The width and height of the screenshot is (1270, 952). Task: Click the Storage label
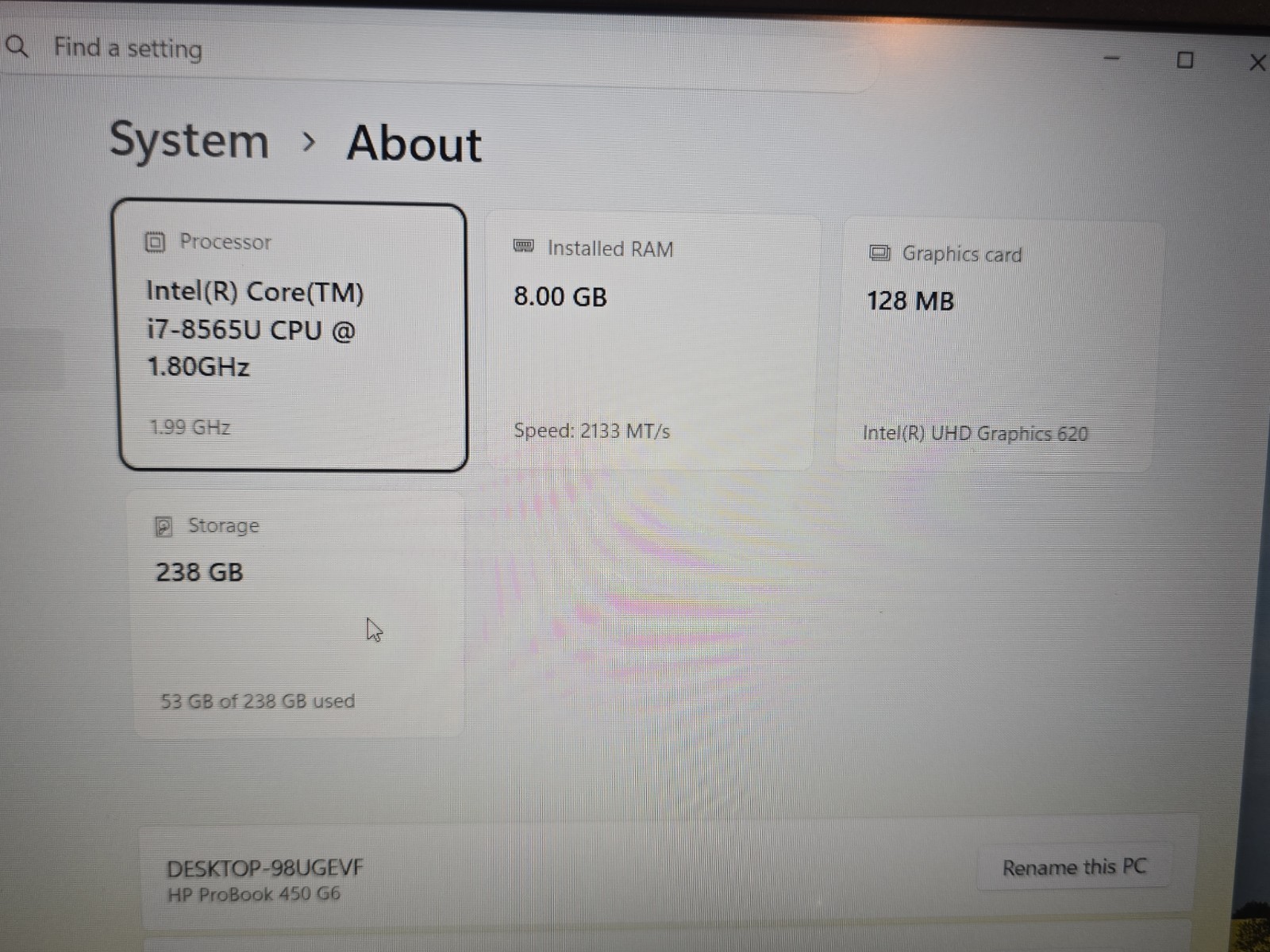point(223,525)
